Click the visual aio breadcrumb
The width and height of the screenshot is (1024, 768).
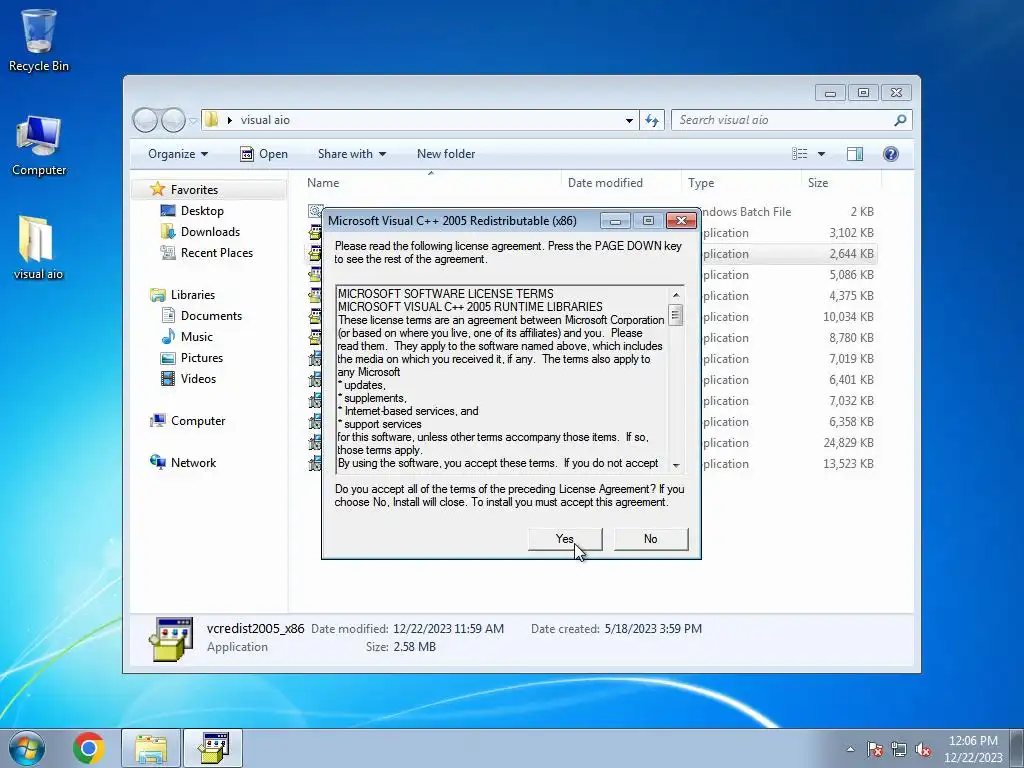[265, 120]
